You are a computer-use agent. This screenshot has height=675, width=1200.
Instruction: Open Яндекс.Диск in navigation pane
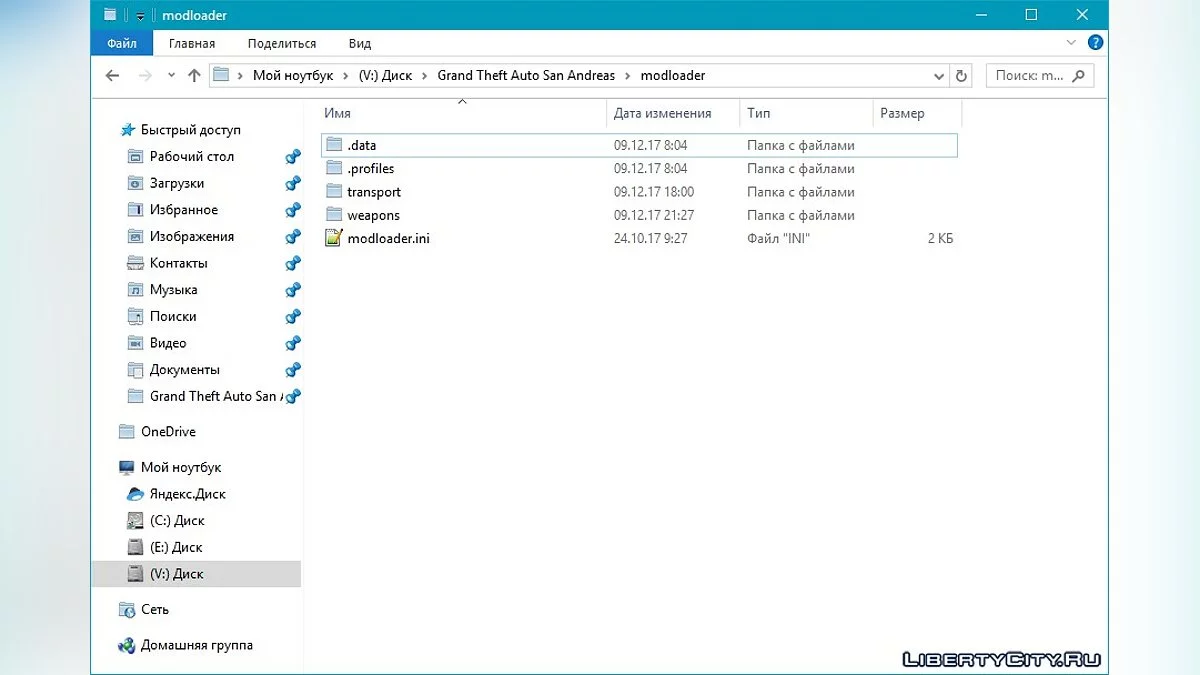(188, 494)
